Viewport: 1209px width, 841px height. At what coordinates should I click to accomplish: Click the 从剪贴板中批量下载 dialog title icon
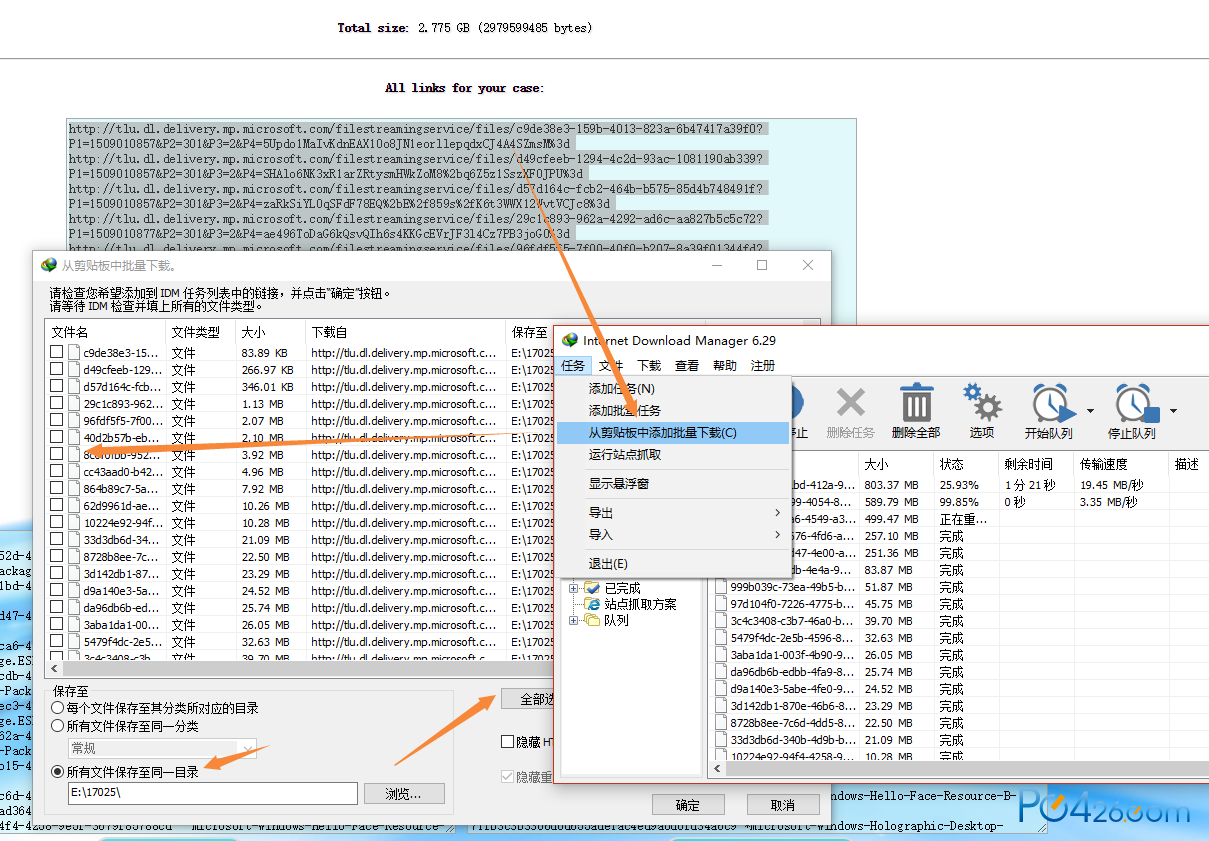pos(48,265)
